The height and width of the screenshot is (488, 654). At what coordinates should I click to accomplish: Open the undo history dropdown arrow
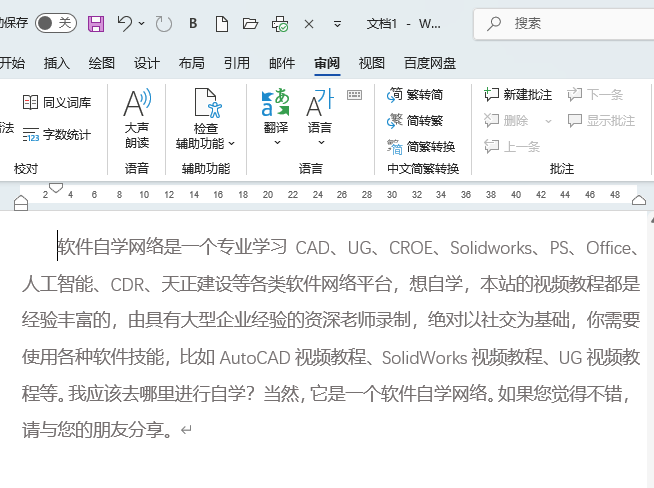[x=141, y=23]
